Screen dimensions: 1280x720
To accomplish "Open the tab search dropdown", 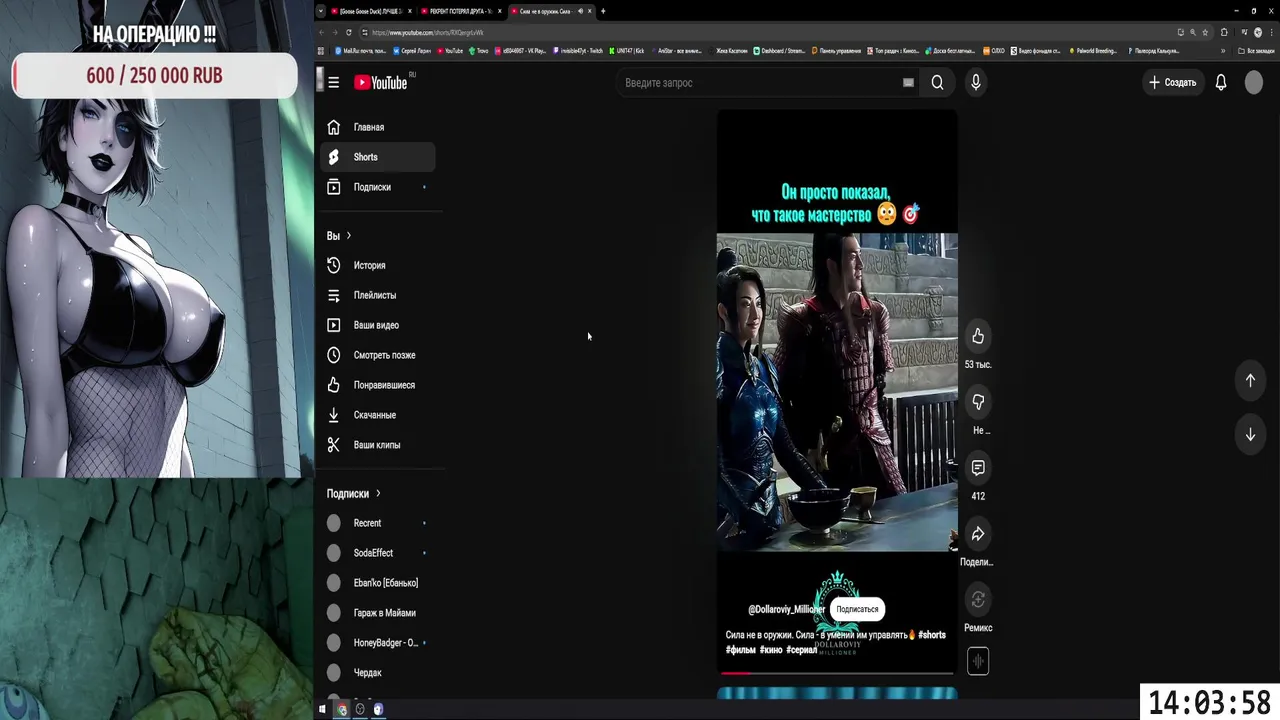I will (321, 11).
